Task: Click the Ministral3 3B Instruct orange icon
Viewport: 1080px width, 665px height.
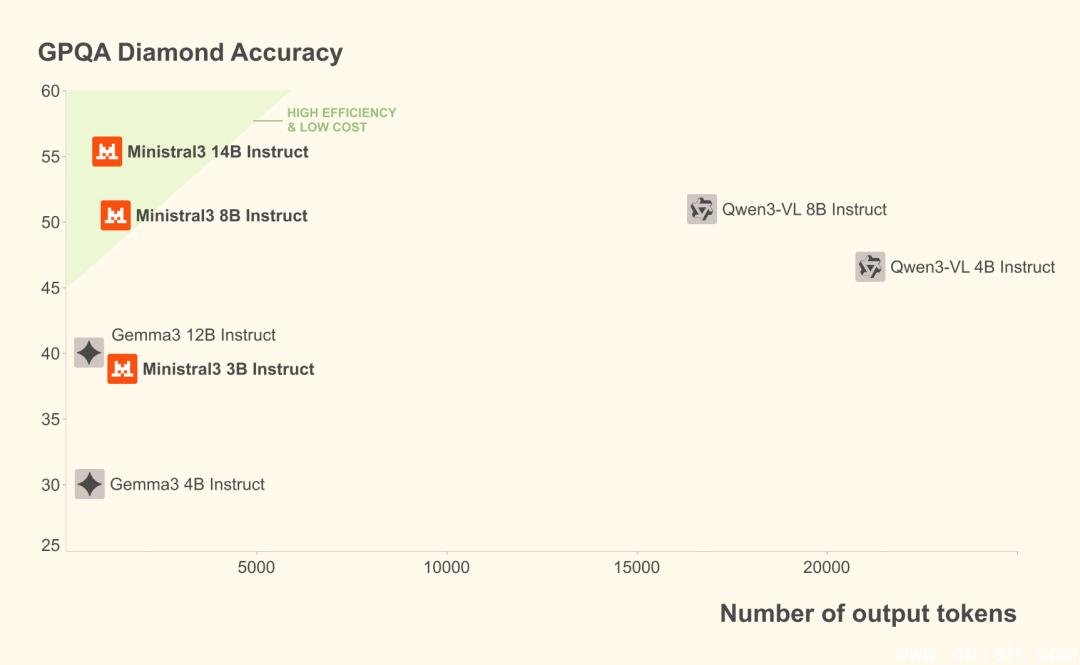Action: [x=123, y=369]
